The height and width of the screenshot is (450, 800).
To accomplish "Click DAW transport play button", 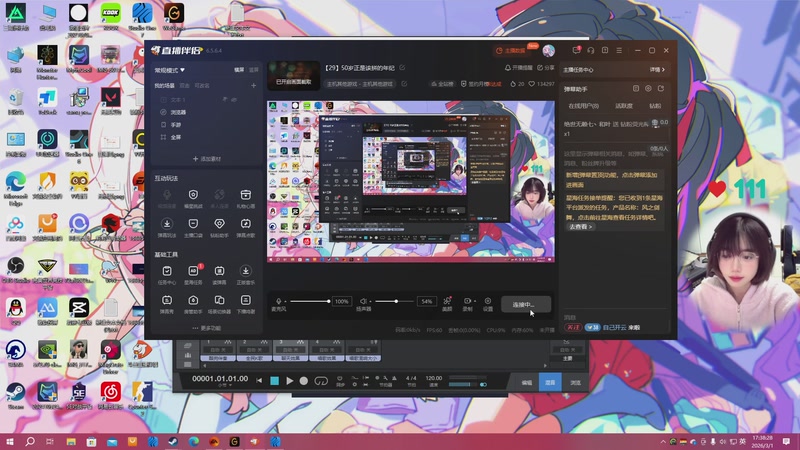I will 289,381.
